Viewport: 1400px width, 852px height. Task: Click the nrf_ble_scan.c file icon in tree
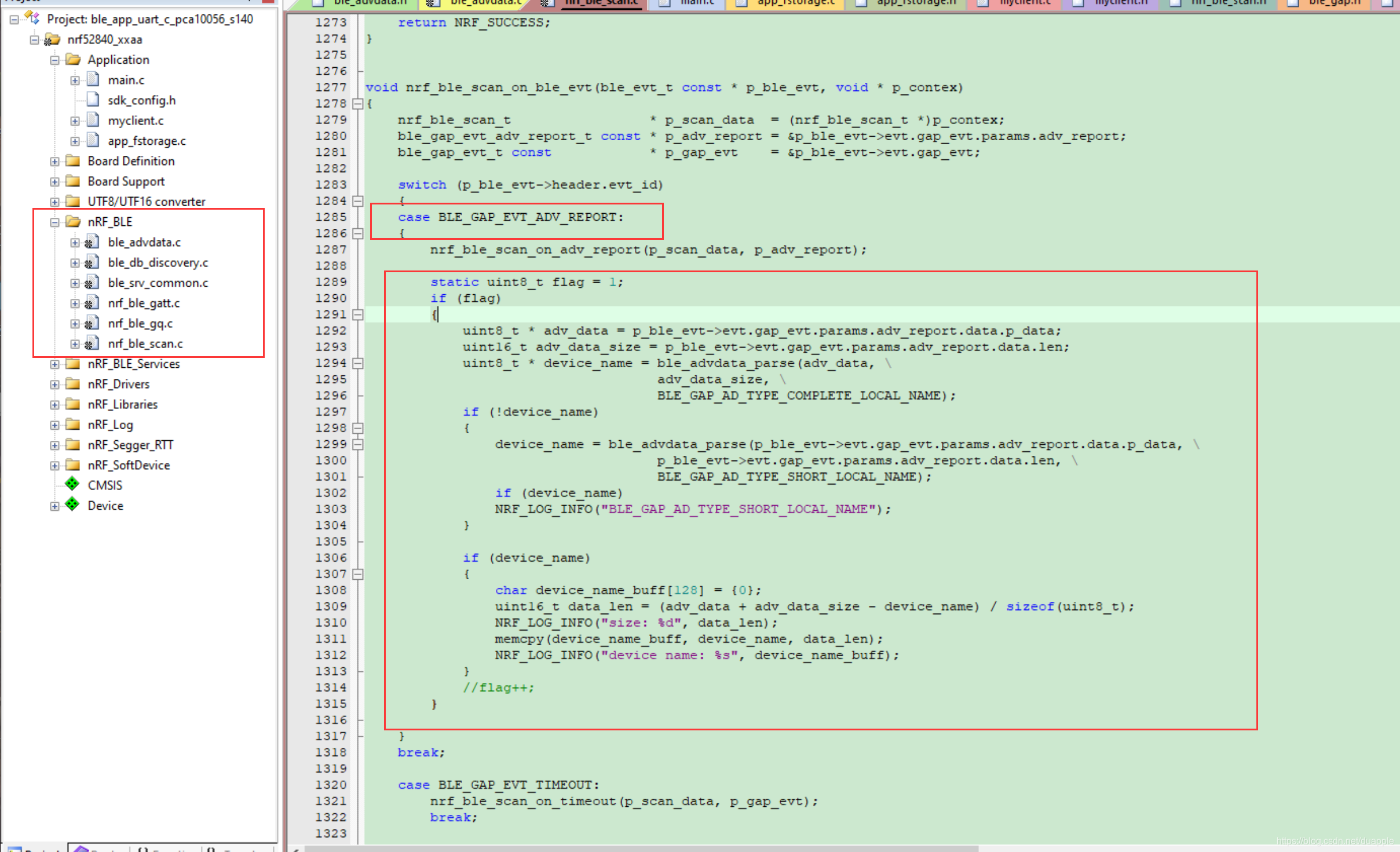pos(92,343)
